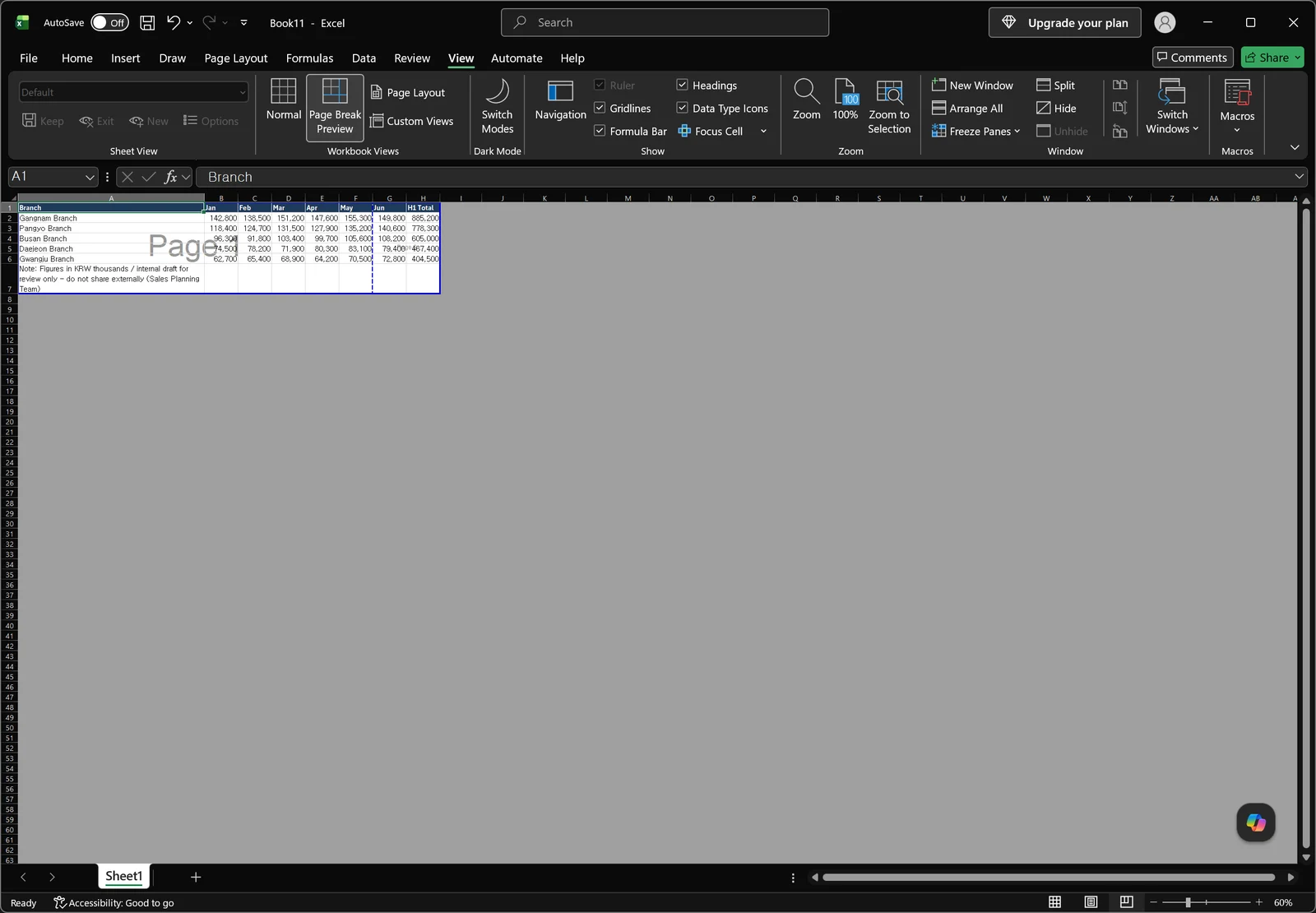This screenshot has height=913, width=1316.
Task: Open the Zoom dialog
Action: [806, 100]
